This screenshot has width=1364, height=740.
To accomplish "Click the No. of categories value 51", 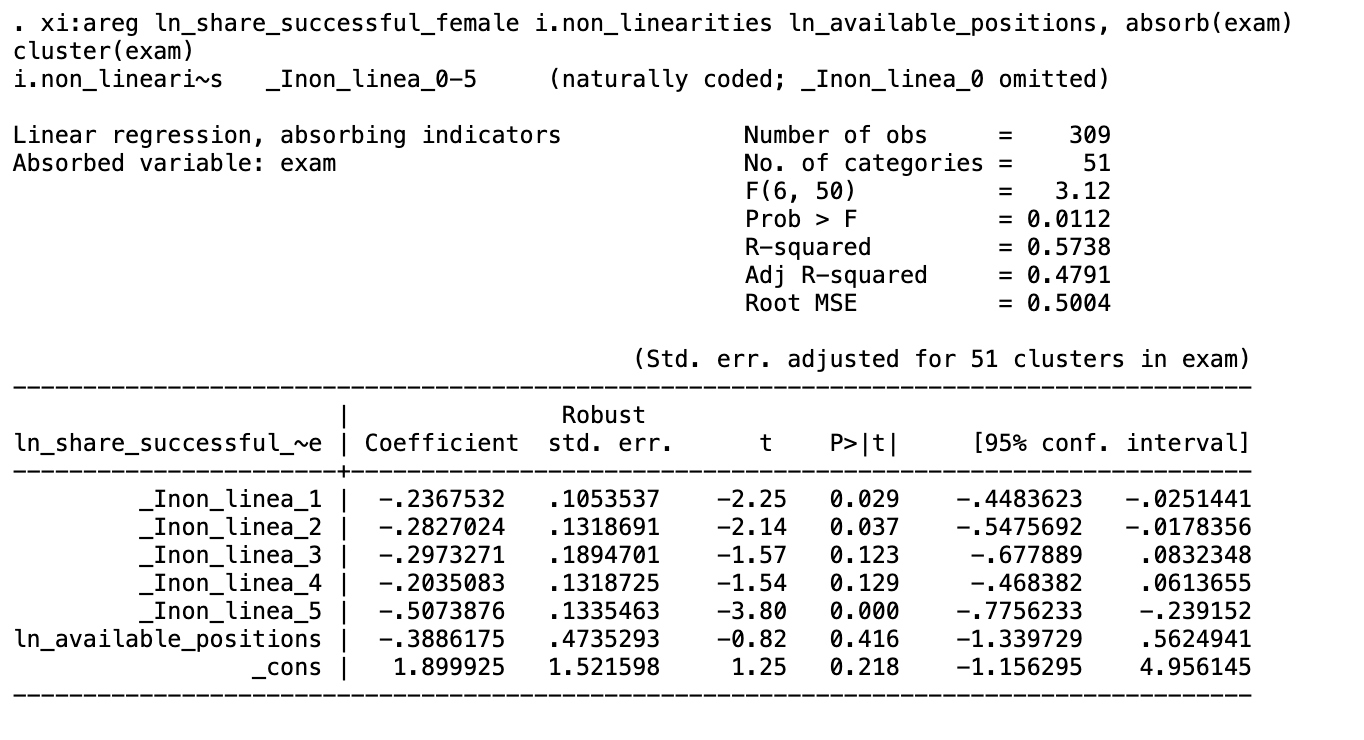I will 1097,163.
